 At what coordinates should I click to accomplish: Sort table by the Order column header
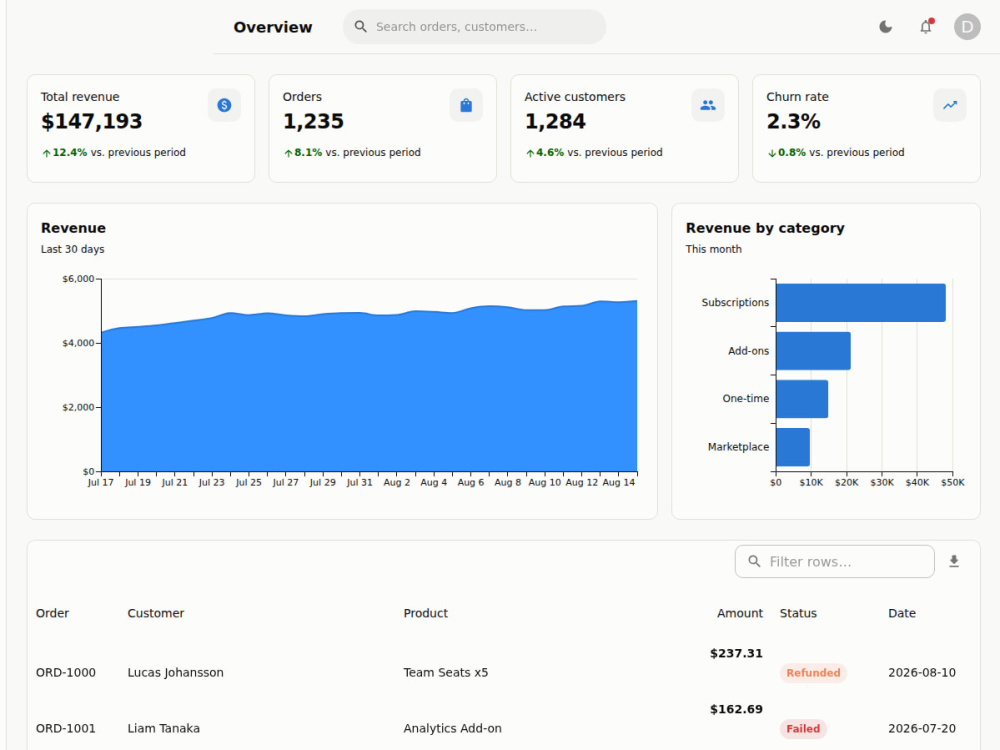pyautogui.click(x=52, y=613)
